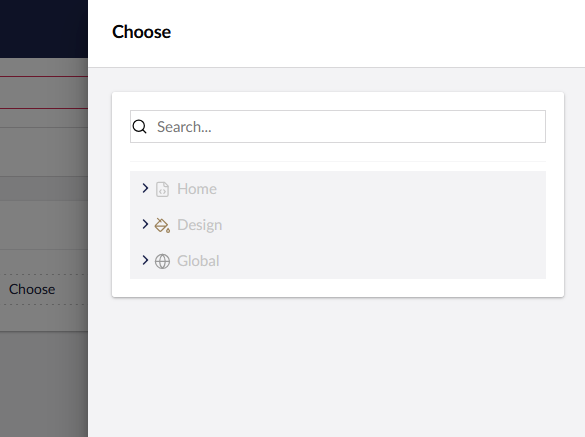Select the Global item label
Image resolution: width=585 pixels, height=437 pixels.
point(198,261)
